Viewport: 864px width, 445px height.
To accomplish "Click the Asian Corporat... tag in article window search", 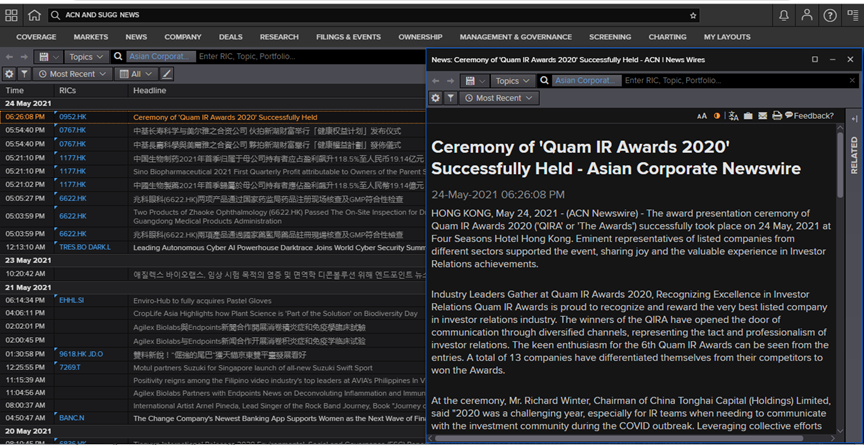I will (587, 80).
